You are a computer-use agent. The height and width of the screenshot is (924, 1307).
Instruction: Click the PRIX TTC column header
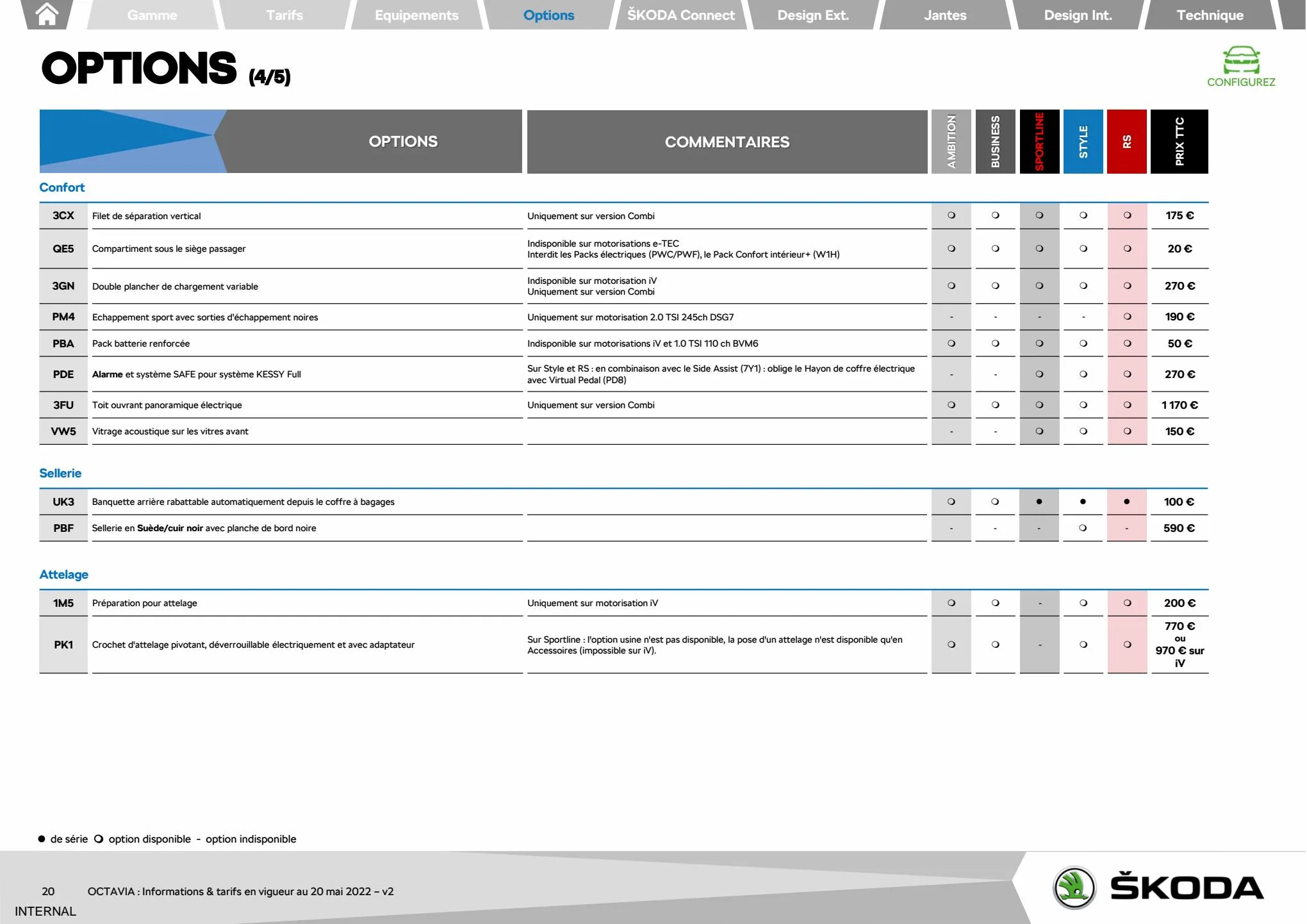1180,142
